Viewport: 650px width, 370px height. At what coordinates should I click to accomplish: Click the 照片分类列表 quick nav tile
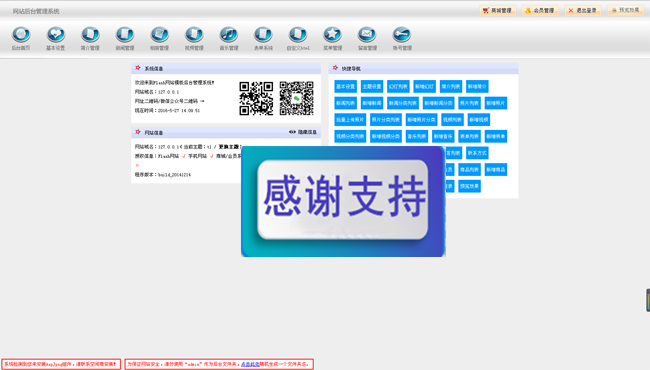point(386,120)
